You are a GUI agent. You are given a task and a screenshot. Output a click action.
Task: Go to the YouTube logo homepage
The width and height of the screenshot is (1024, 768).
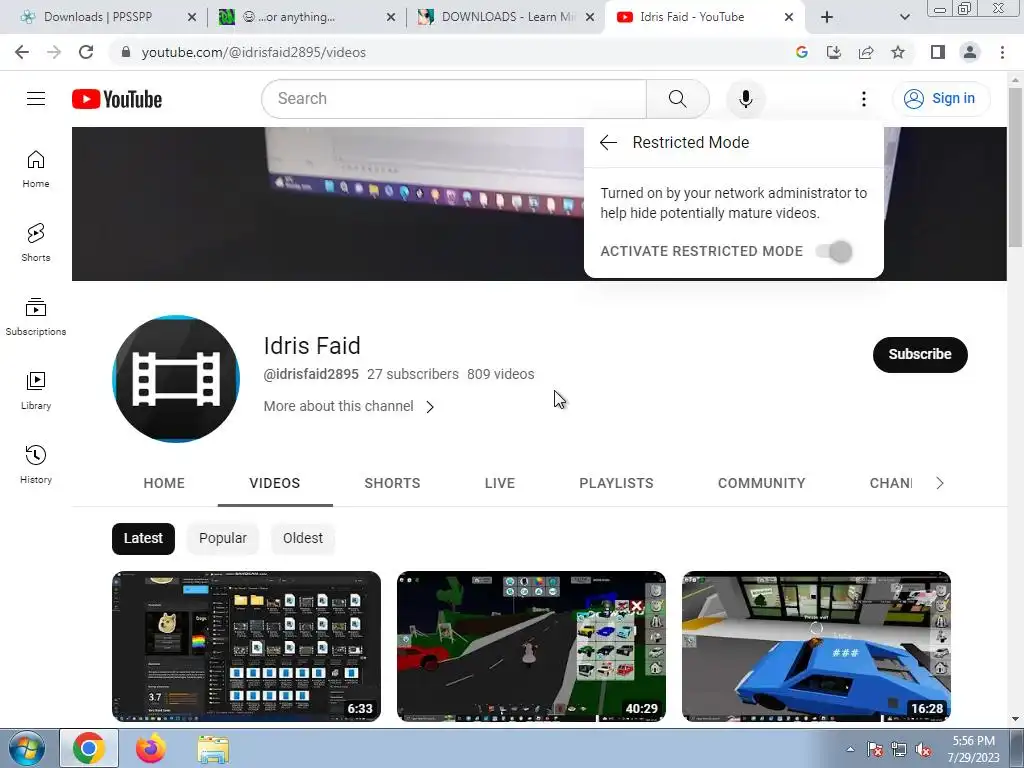pyautogui.click(x=117, y=99)
